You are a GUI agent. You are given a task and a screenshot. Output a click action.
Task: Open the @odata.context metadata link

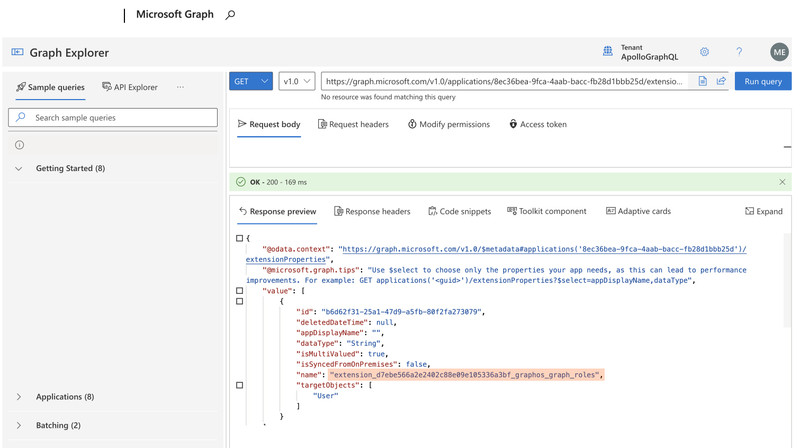tap(544, 249)
